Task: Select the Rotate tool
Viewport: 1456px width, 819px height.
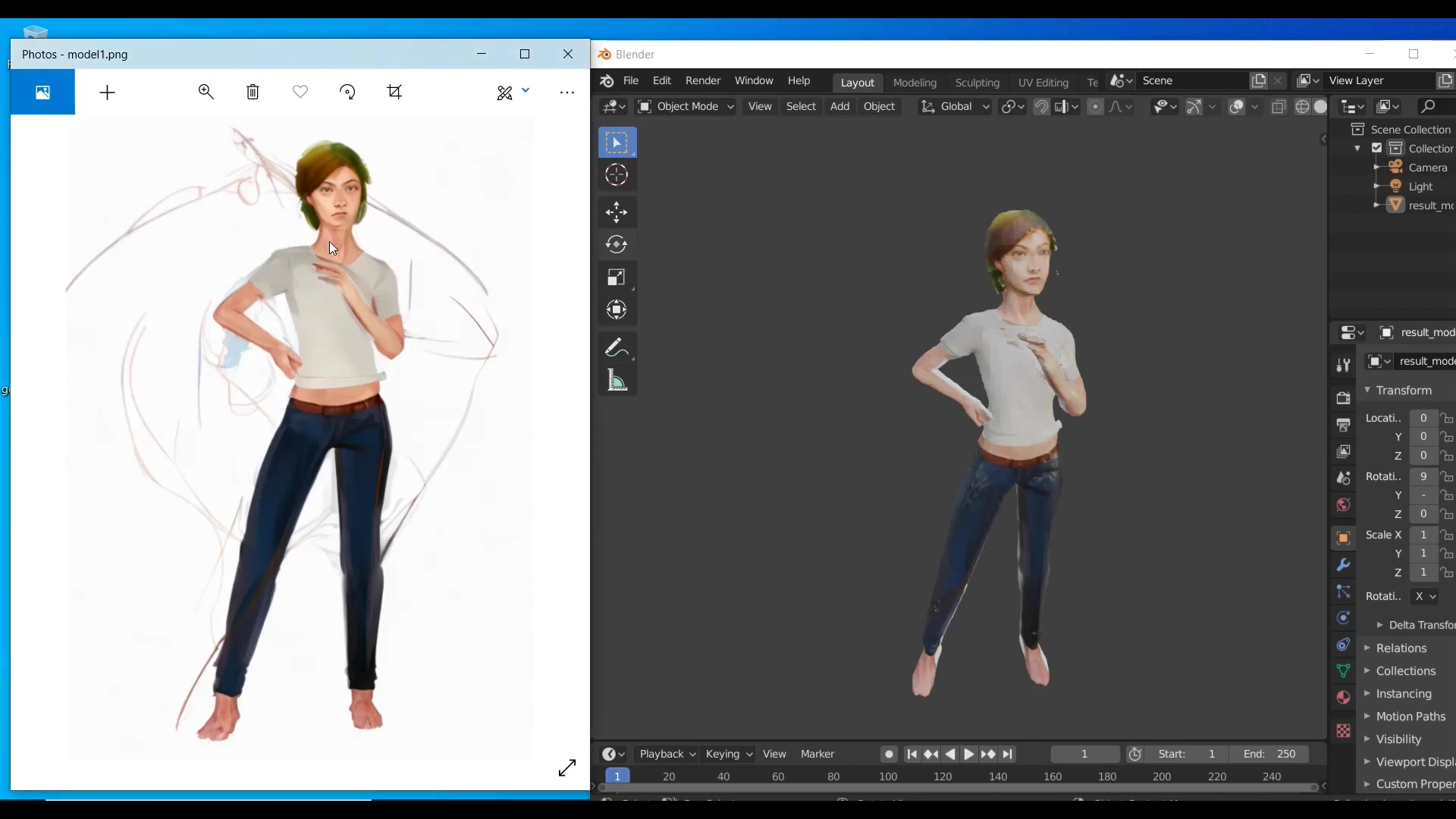Action: (x=617, y=245)
